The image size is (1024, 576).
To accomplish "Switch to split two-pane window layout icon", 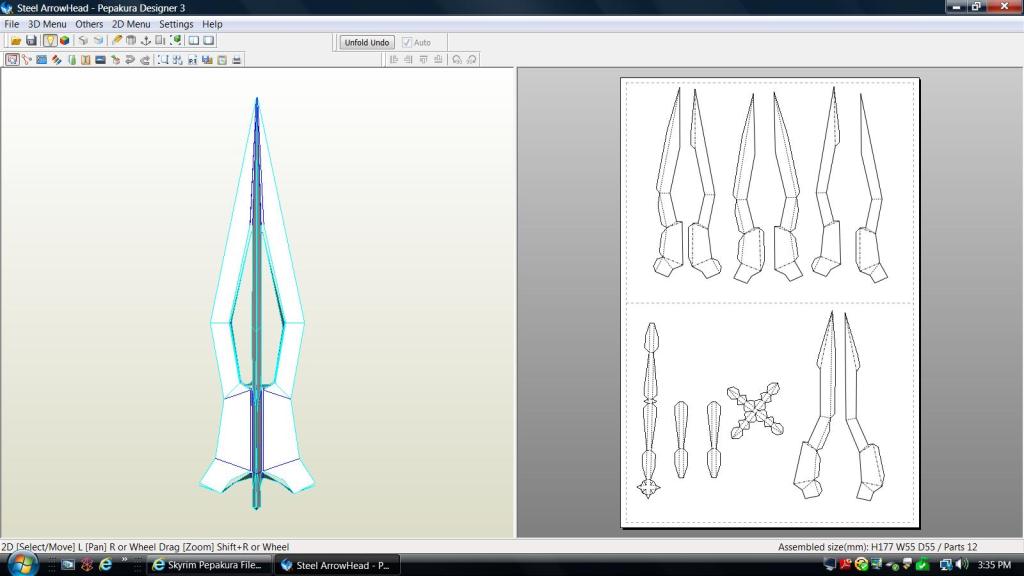I will tap(194, 40).
